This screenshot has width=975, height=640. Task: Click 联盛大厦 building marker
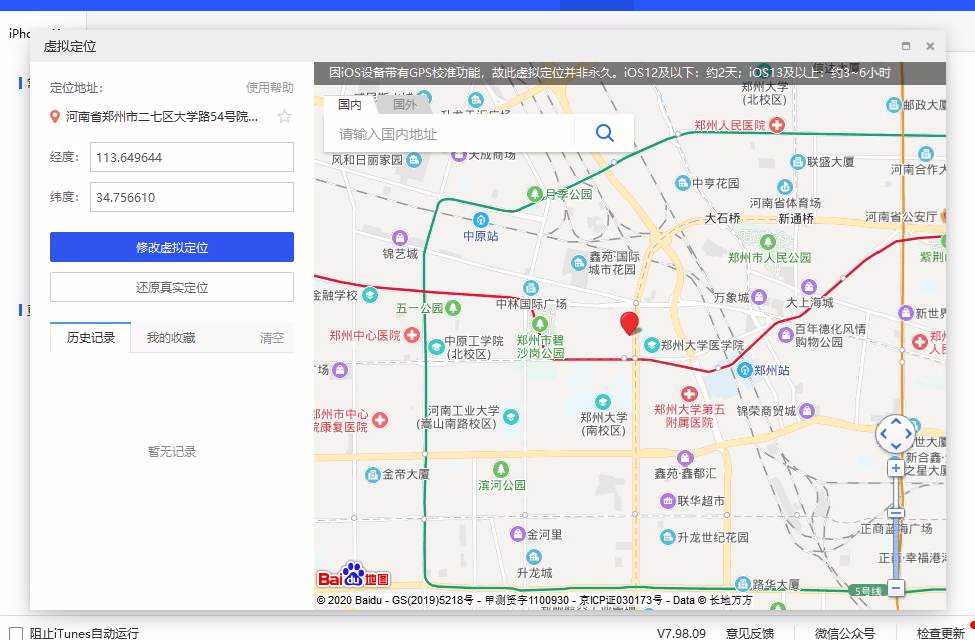[x=798, y=162]
